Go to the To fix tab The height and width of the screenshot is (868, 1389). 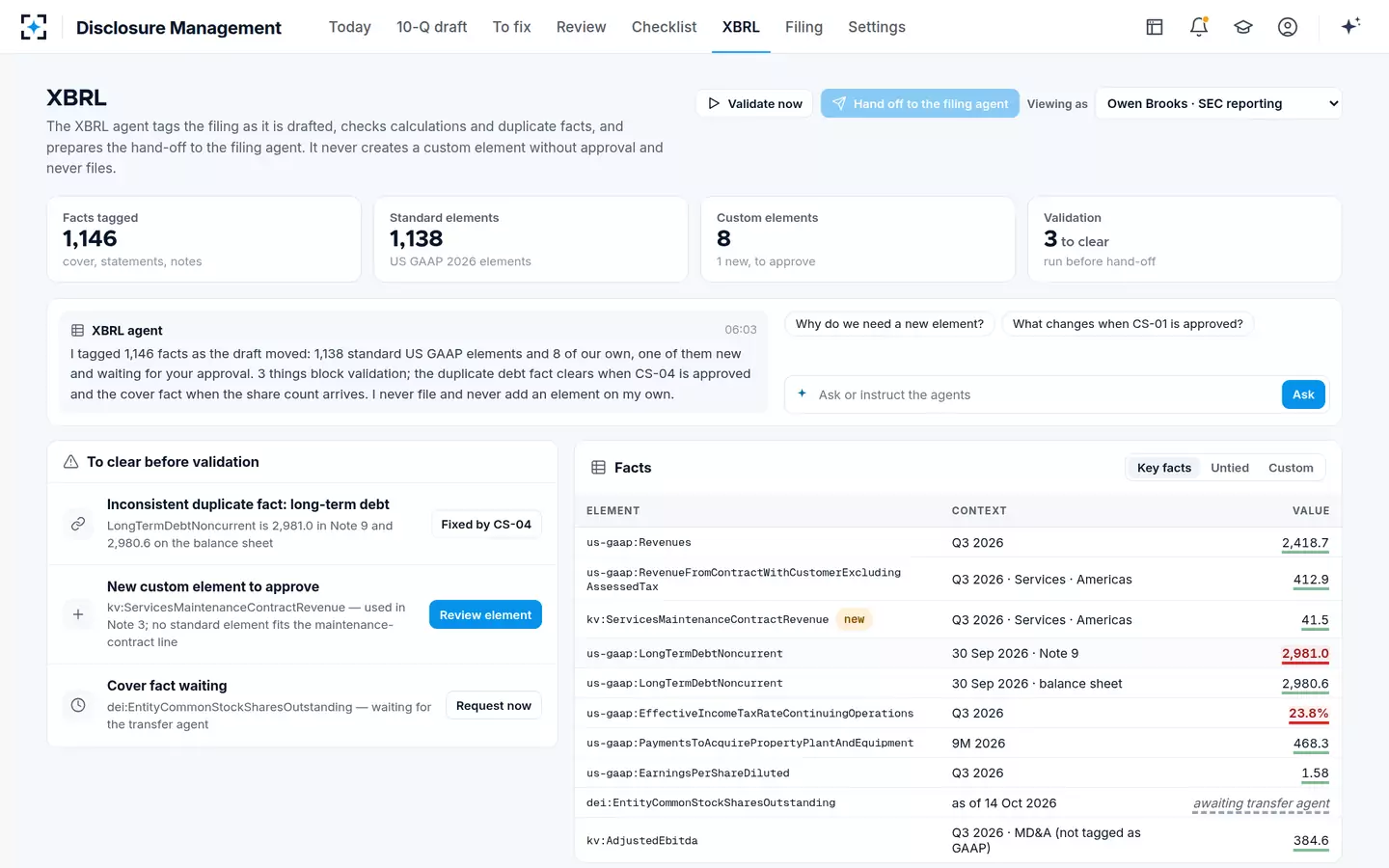[x=512, y=27]
